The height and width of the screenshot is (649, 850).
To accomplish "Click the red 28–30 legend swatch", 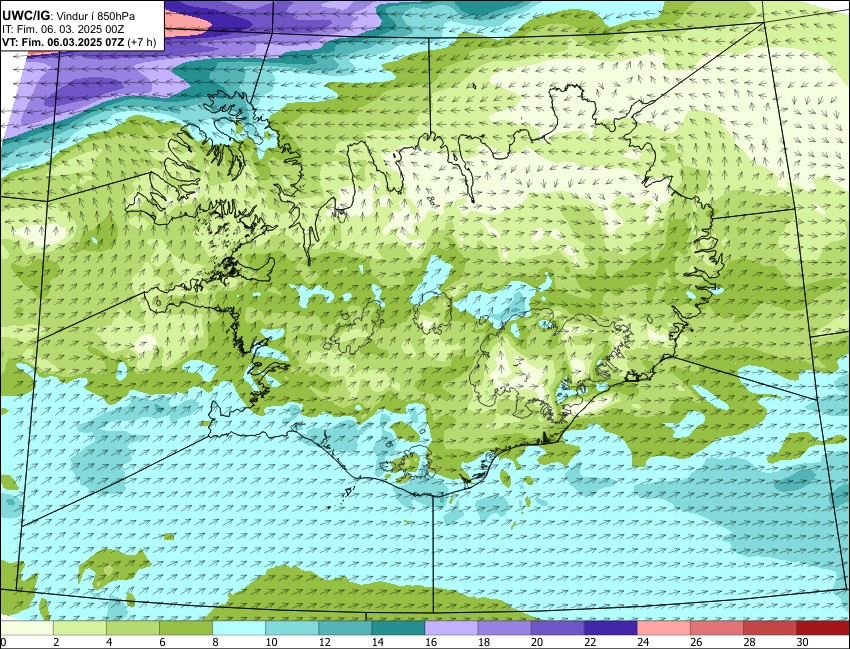I will 770,628.
